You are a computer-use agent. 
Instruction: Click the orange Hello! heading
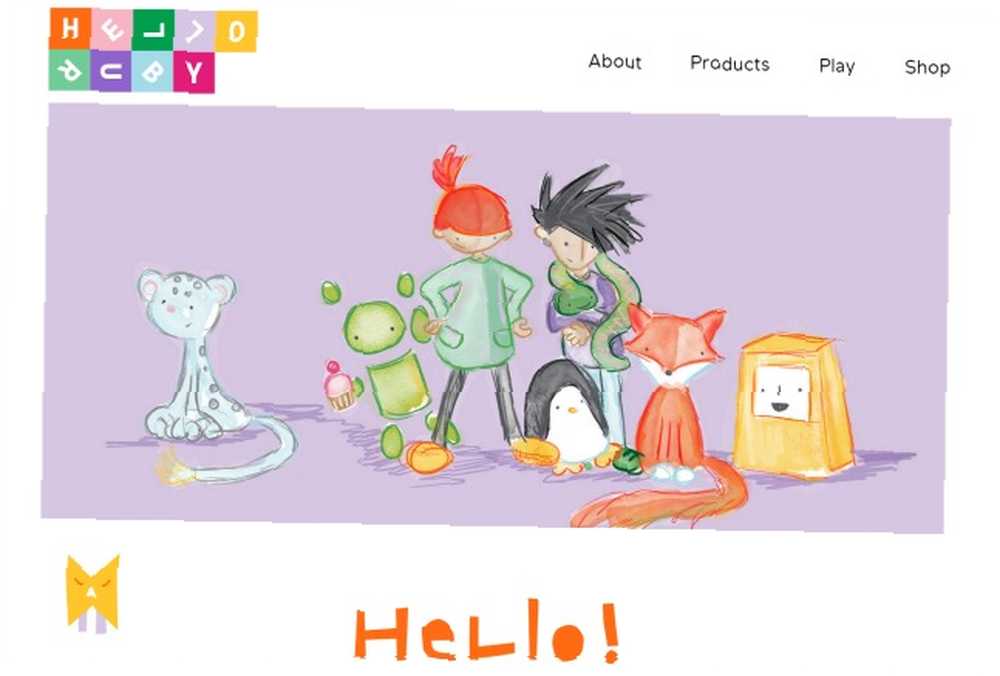point(487,631)
